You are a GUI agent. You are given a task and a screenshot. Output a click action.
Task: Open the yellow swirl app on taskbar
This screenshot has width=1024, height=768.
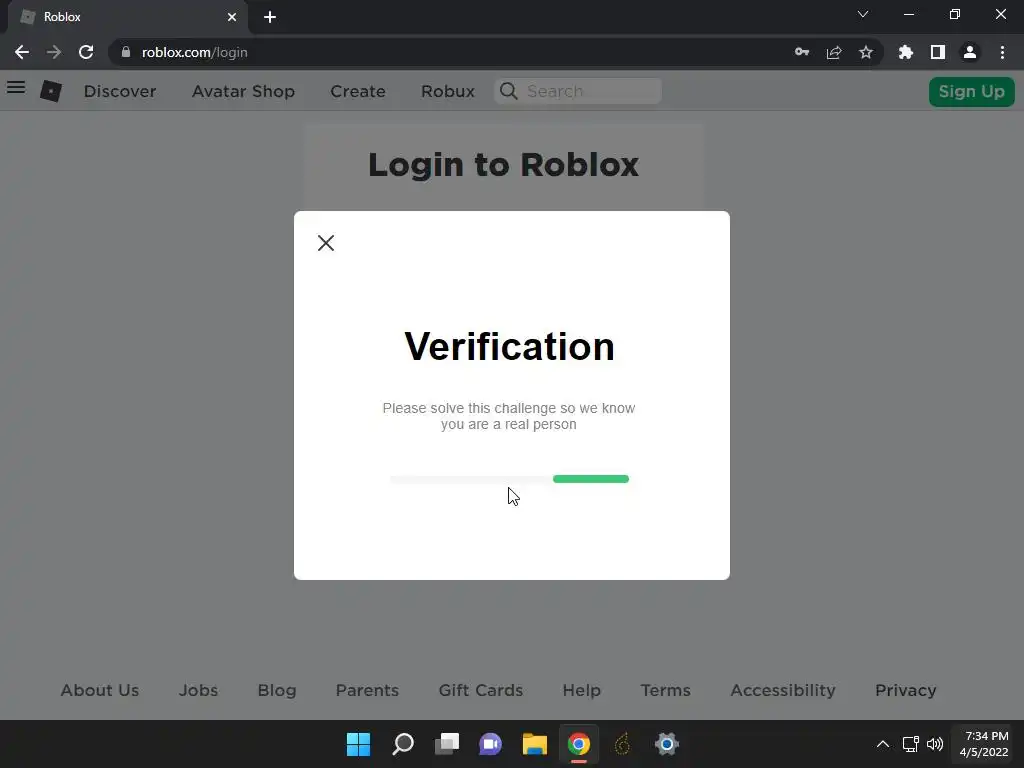(622, 744)
